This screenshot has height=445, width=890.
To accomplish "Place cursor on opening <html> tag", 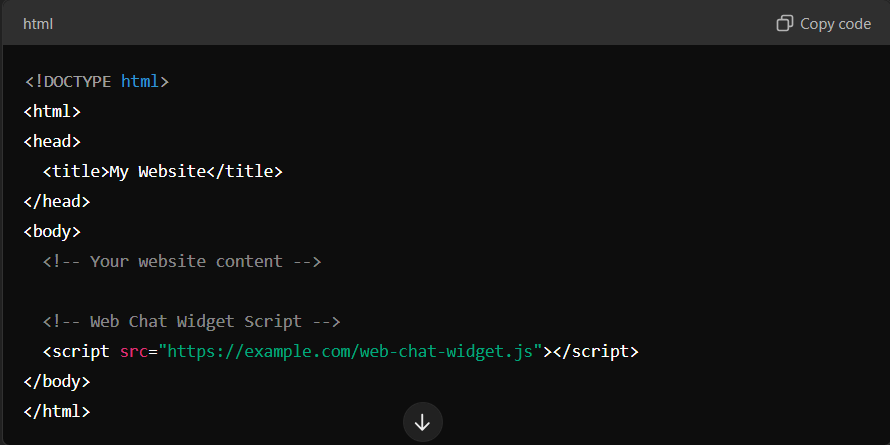I will 52,111.
